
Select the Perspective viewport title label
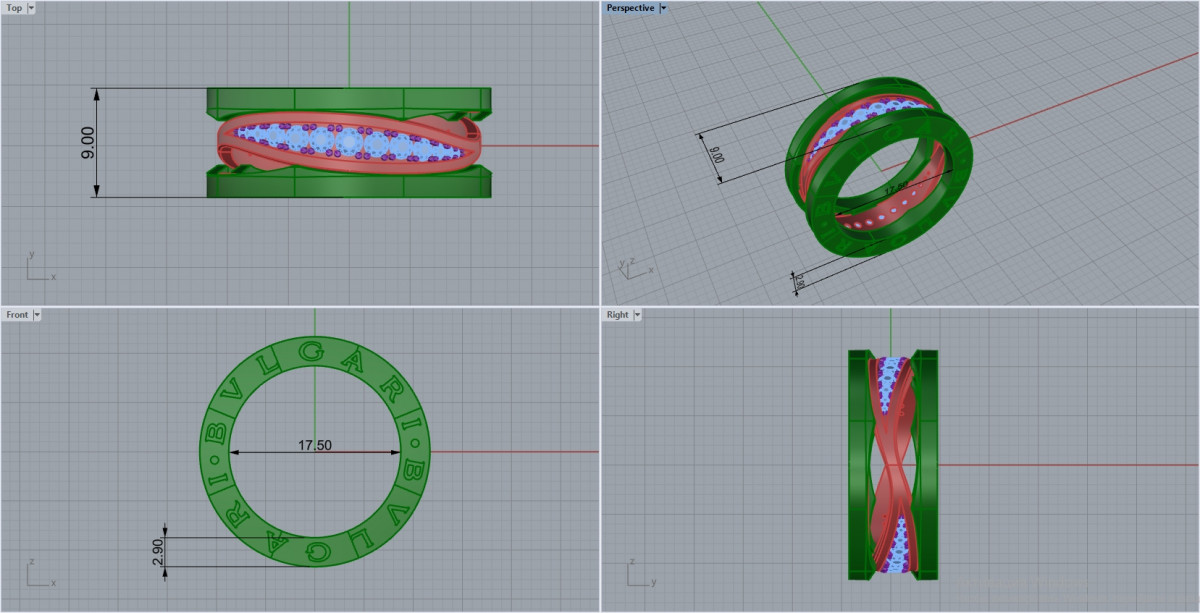click(630, 8)
